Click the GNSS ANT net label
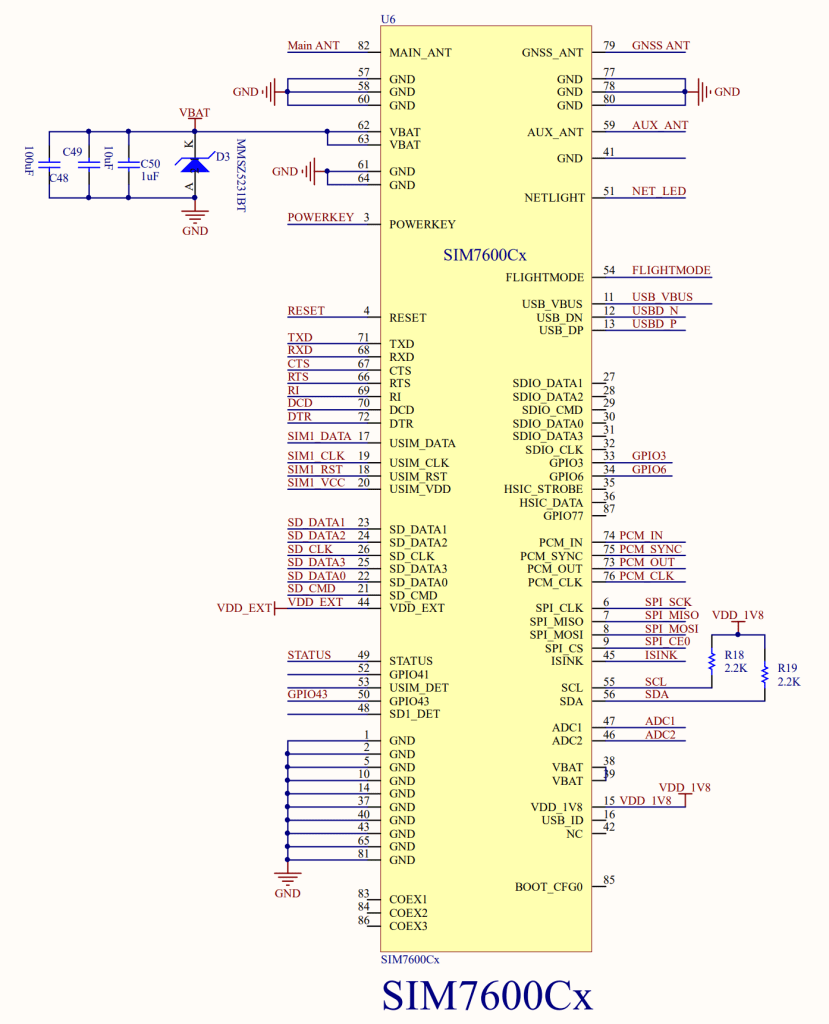The width and height of the screenshot is (829, 1024). 660,46
